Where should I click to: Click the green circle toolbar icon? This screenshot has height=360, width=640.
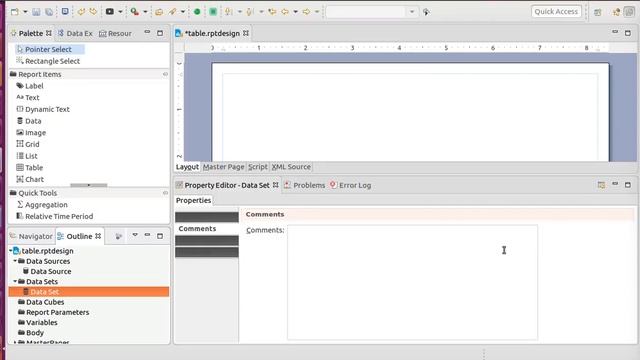point(197,11)
